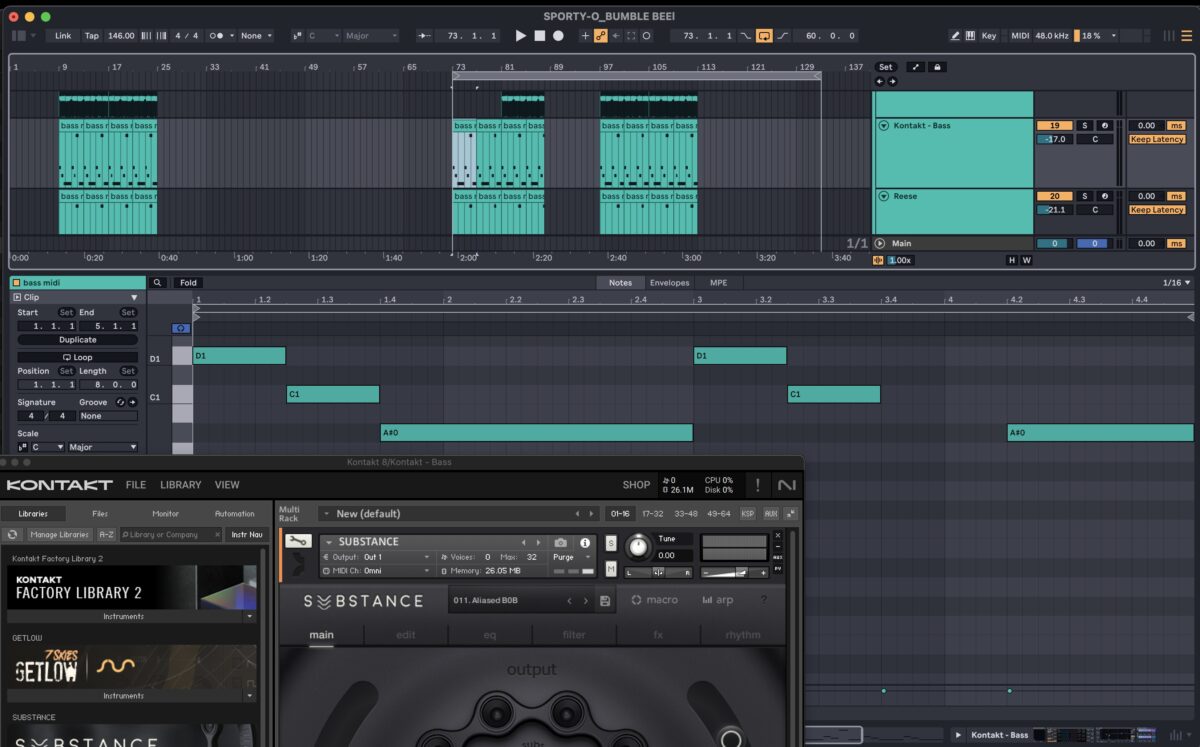Click the Set locator button
Screen dimensions: 1200x747
(x=886, y=67)
